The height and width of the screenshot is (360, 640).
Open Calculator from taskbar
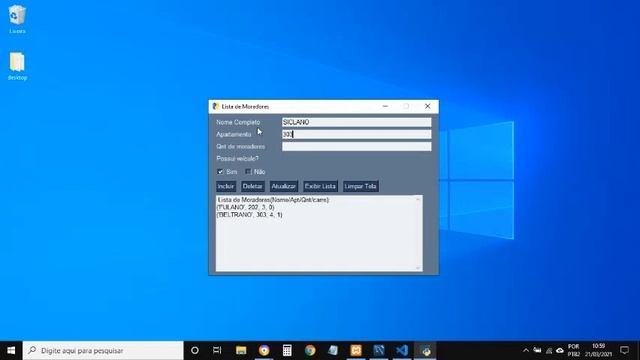coord(287,350)
